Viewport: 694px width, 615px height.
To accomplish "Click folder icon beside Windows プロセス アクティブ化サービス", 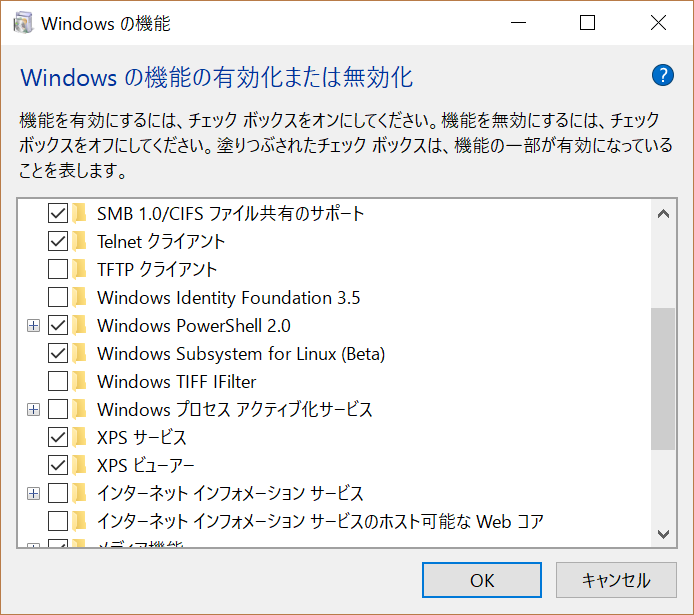I will pos(80,409).
